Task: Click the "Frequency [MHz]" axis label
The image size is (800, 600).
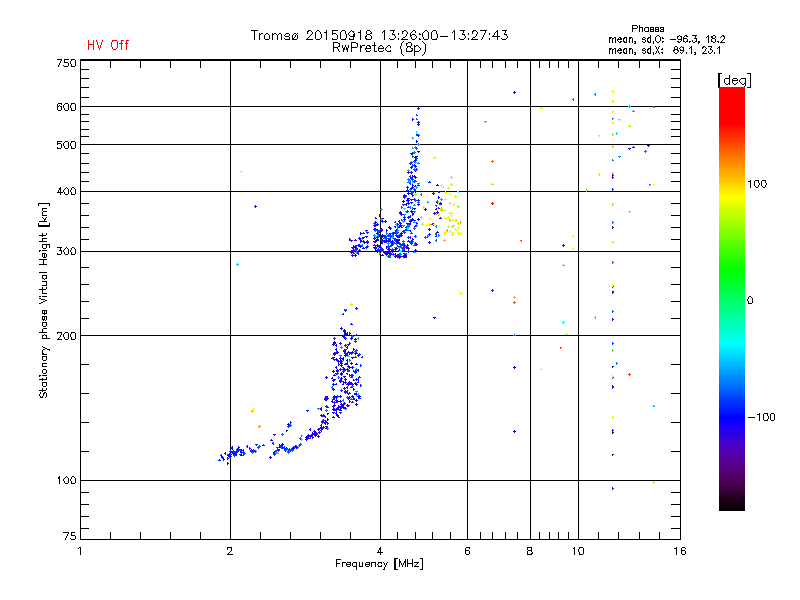Action: 379,564
